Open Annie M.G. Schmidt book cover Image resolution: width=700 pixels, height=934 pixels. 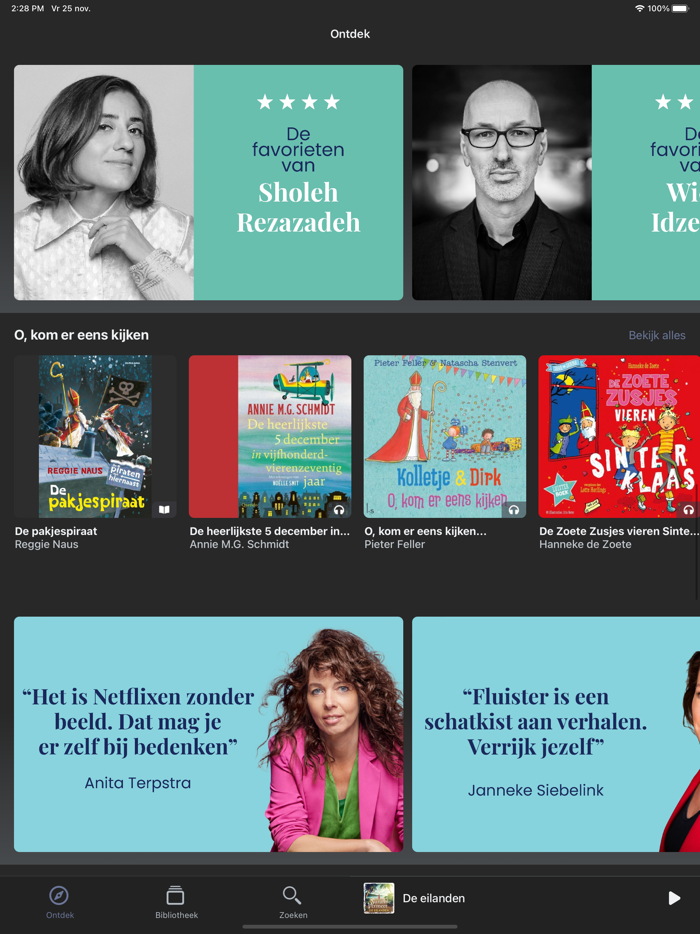click(x=270, y=437)
